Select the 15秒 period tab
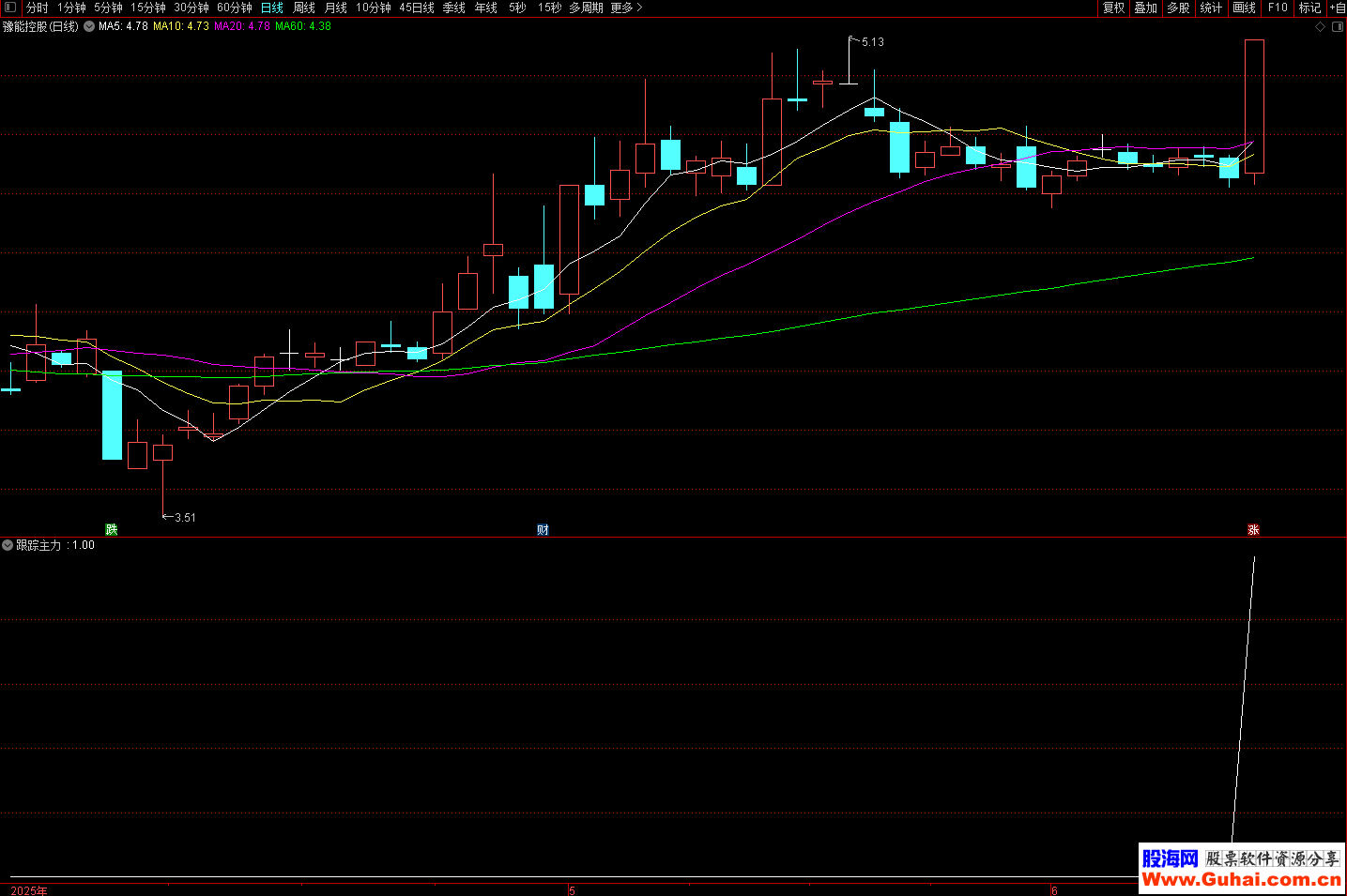This screenshot has height=896, width=1347. [550, 8]
